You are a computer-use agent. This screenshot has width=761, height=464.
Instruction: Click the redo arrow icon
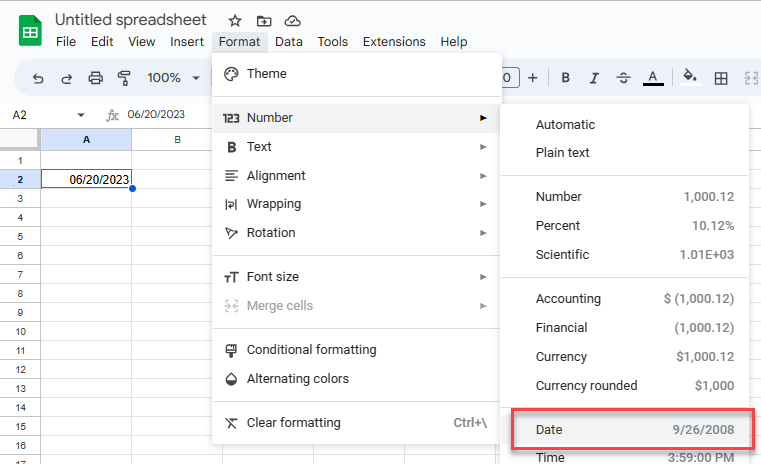[67, 78]
